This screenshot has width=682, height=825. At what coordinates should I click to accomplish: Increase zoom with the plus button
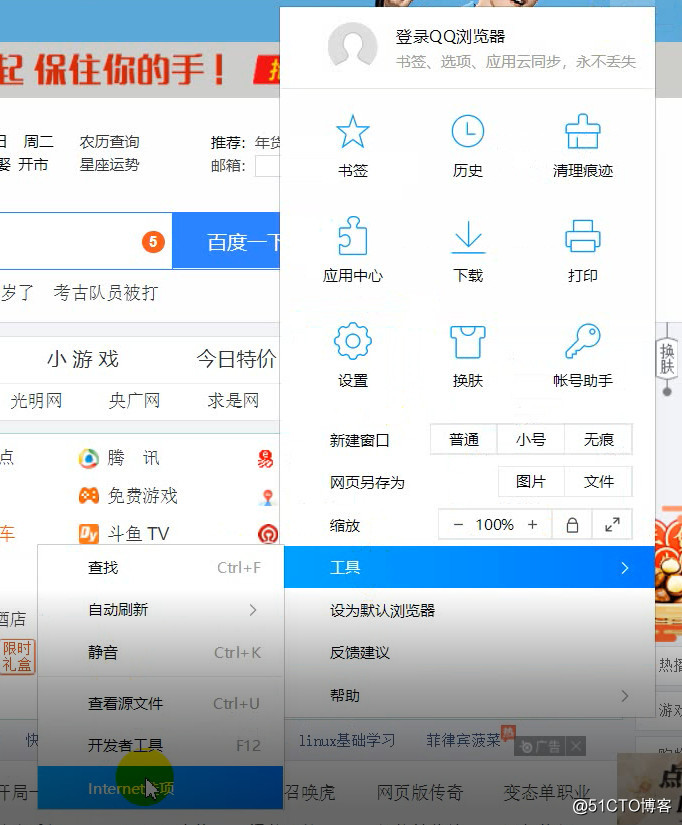[533, 525]
